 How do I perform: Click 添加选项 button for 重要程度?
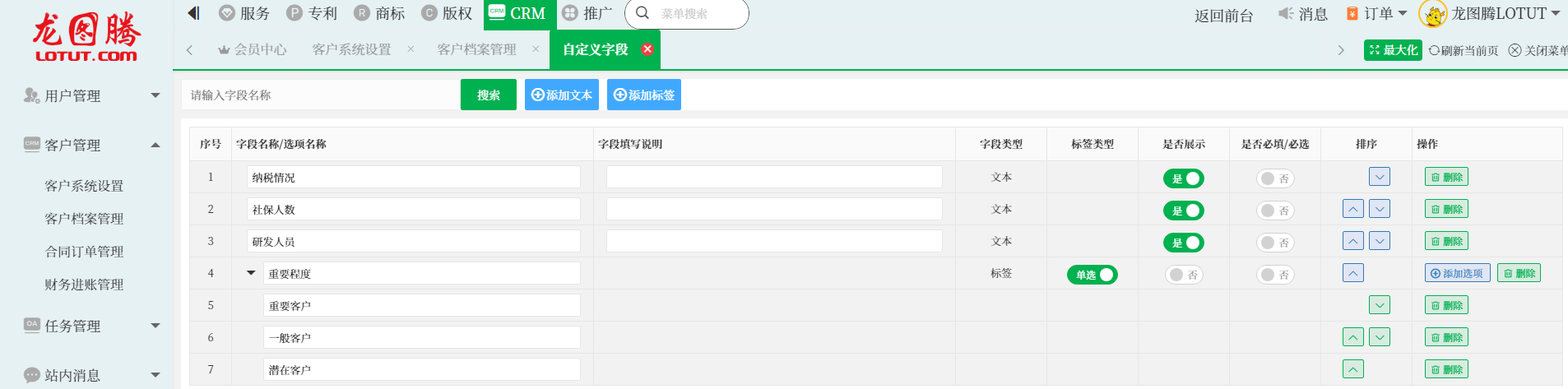point(1456,274)
